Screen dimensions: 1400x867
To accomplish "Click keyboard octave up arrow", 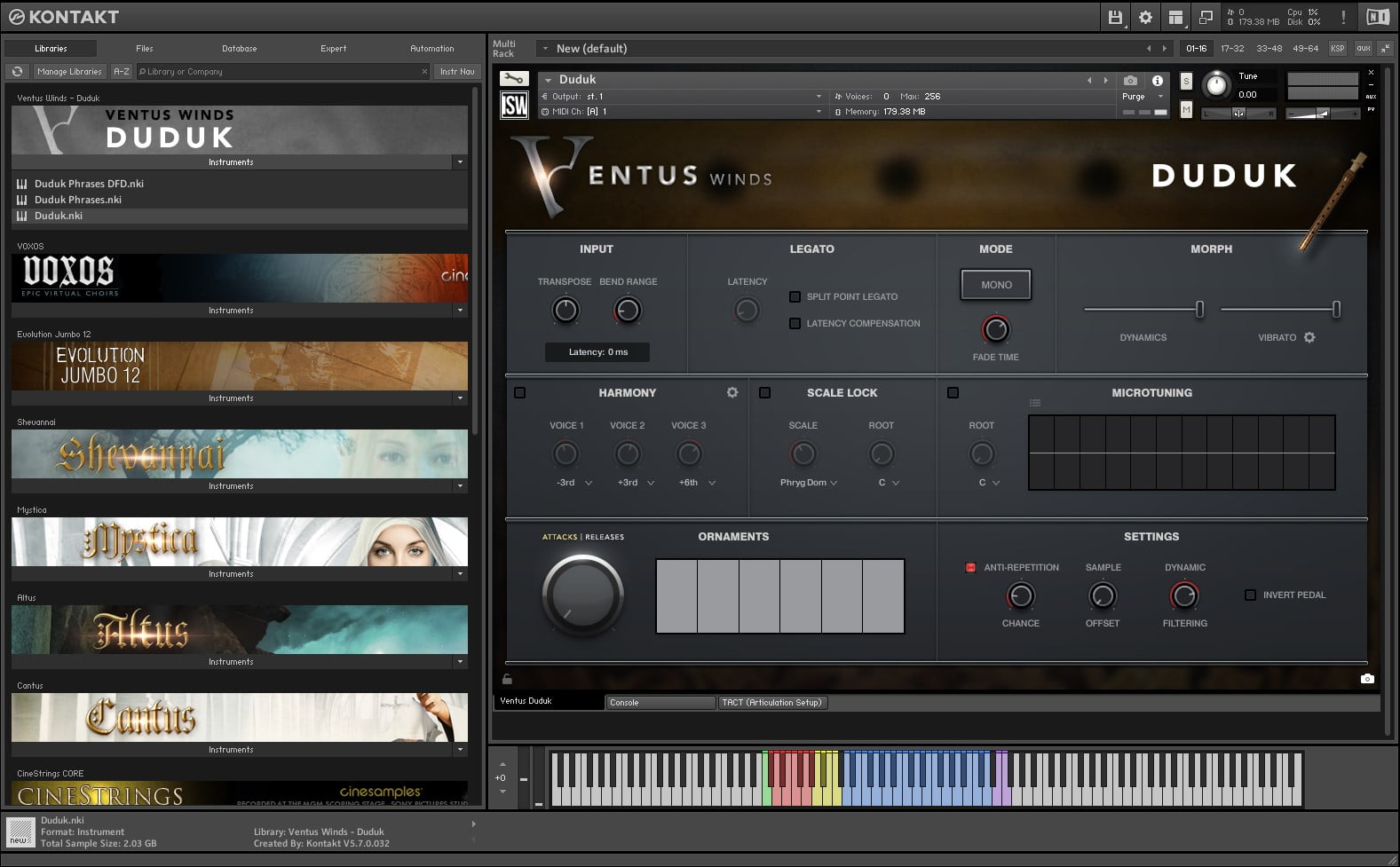I will (502, 764).
